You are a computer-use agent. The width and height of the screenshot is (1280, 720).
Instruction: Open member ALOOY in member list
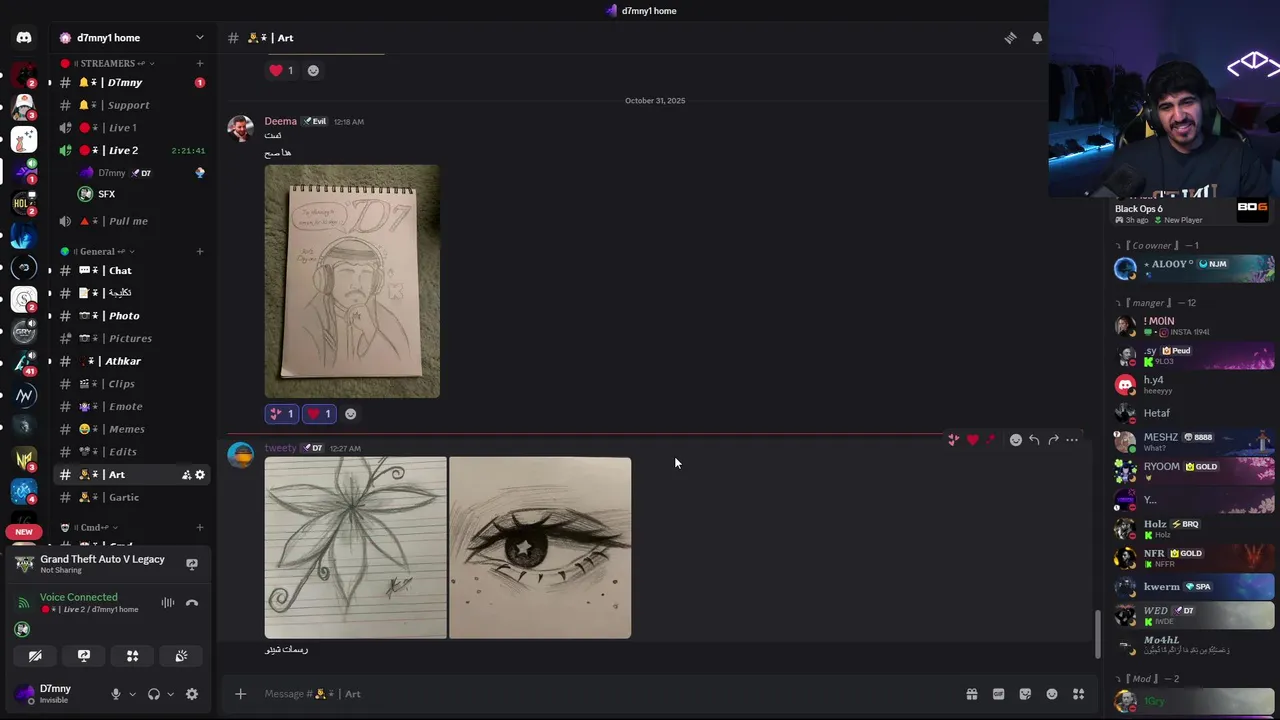coord(1194,268)
